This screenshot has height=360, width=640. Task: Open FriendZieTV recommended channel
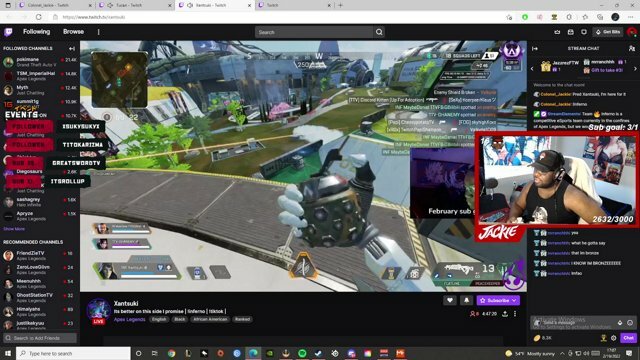40,256
